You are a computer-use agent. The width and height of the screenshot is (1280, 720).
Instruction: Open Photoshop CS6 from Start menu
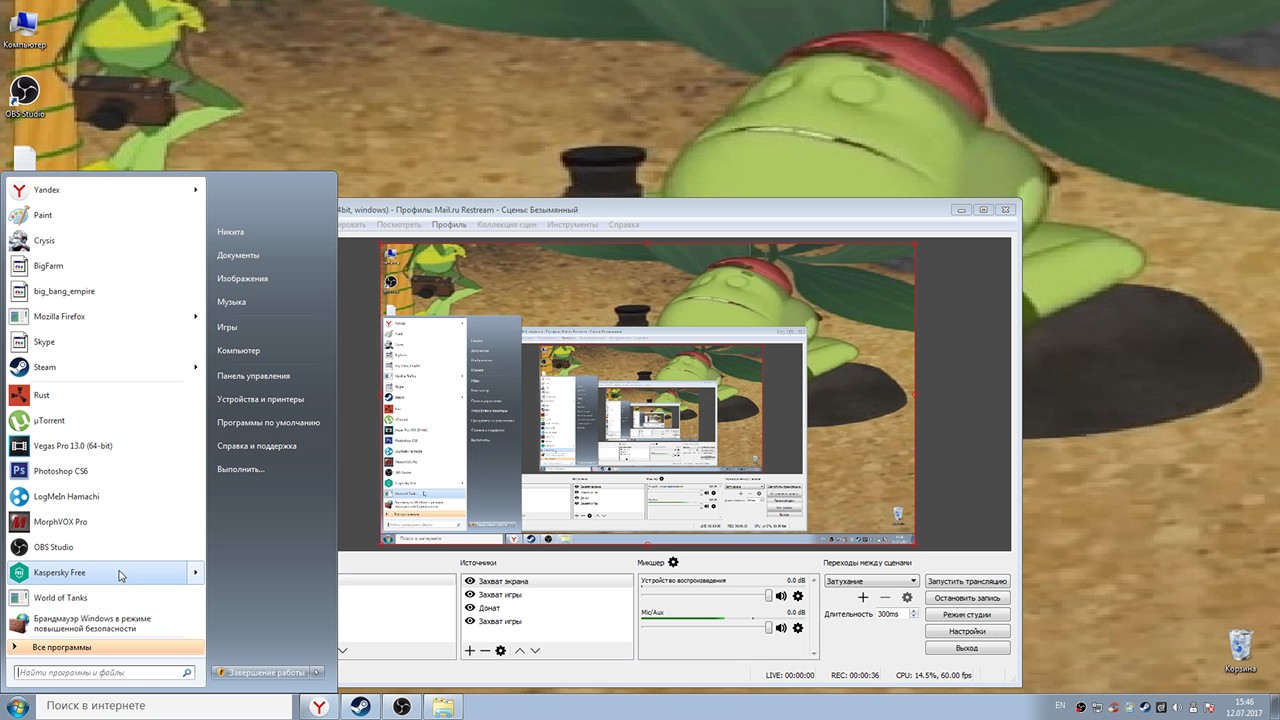point(105,471)
